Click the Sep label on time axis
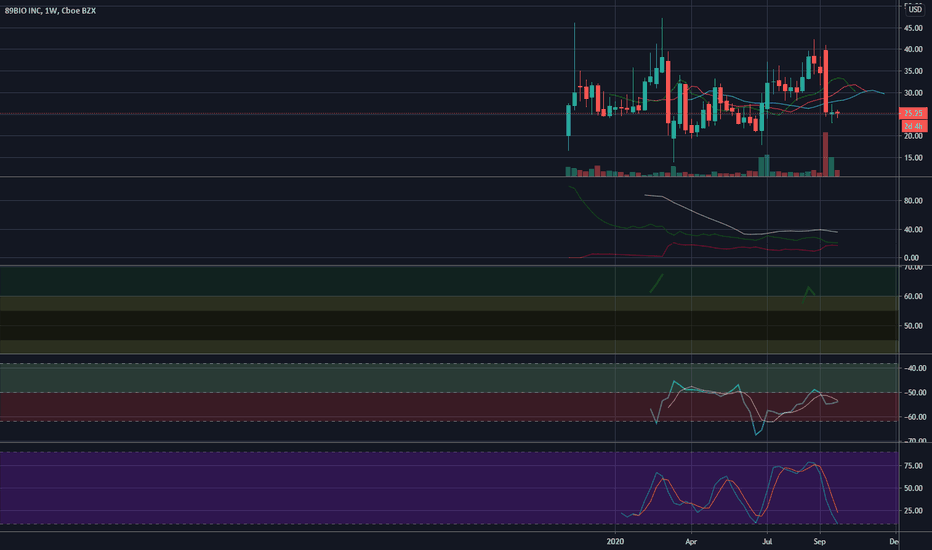This screenshot has height=550, width=932. click(x=820, y=542)
